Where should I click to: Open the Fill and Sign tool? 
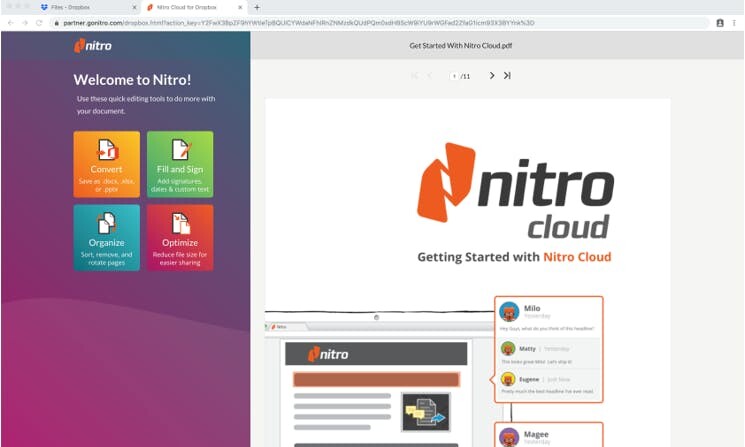click(180, 164)
